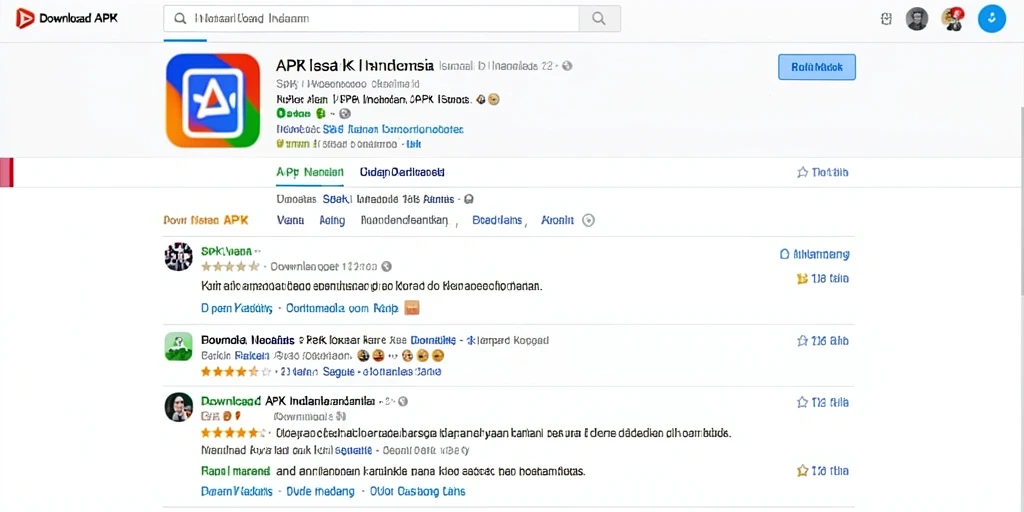Select the 'Aeing' filter link
The height and width of the screenshot is (512, 1024).
pyautogui.click(x=332, y=221)
